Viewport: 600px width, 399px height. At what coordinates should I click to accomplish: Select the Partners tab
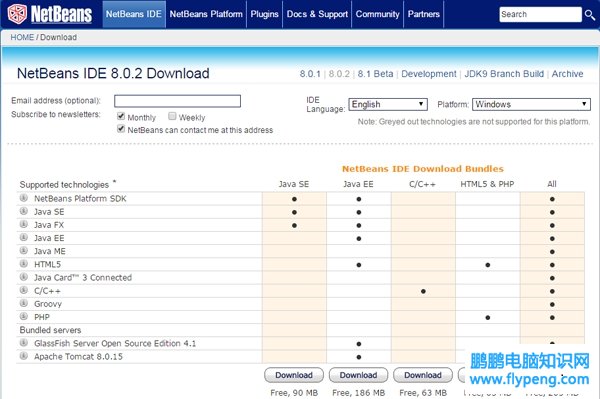point(424,14)
